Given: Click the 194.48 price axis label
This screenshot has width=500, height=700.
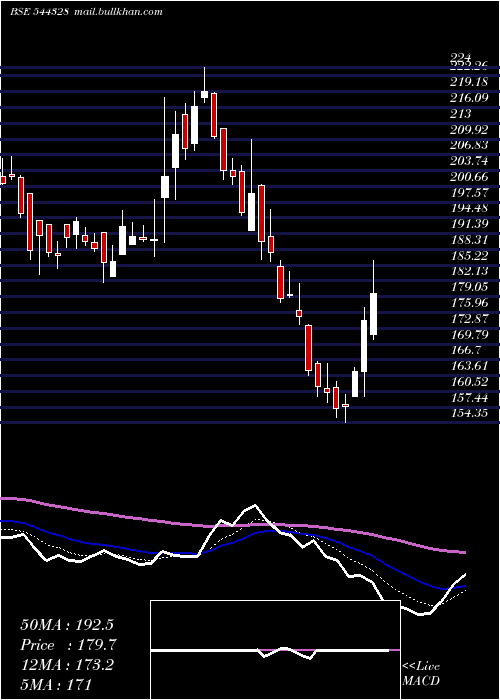Looking at the screenshot, I should [469, 208].
